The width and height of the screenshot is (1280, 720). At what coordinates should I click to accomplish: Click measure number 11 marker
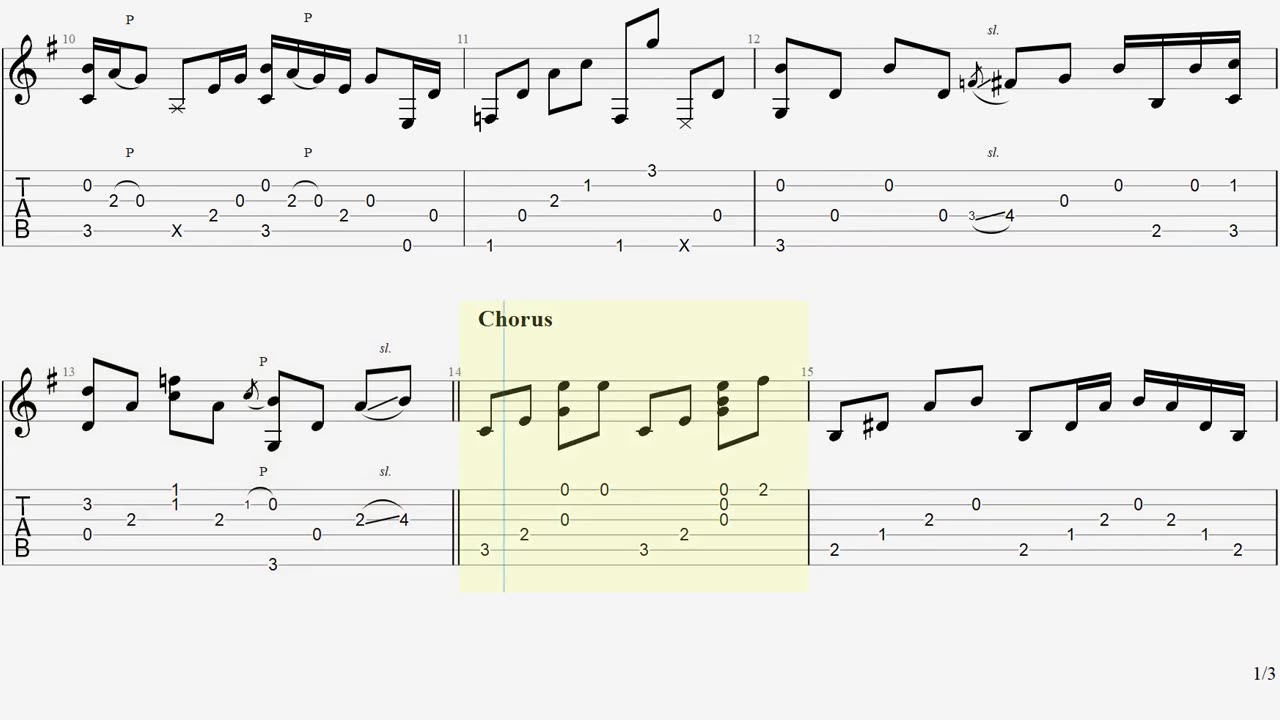(x=463, y=39)
